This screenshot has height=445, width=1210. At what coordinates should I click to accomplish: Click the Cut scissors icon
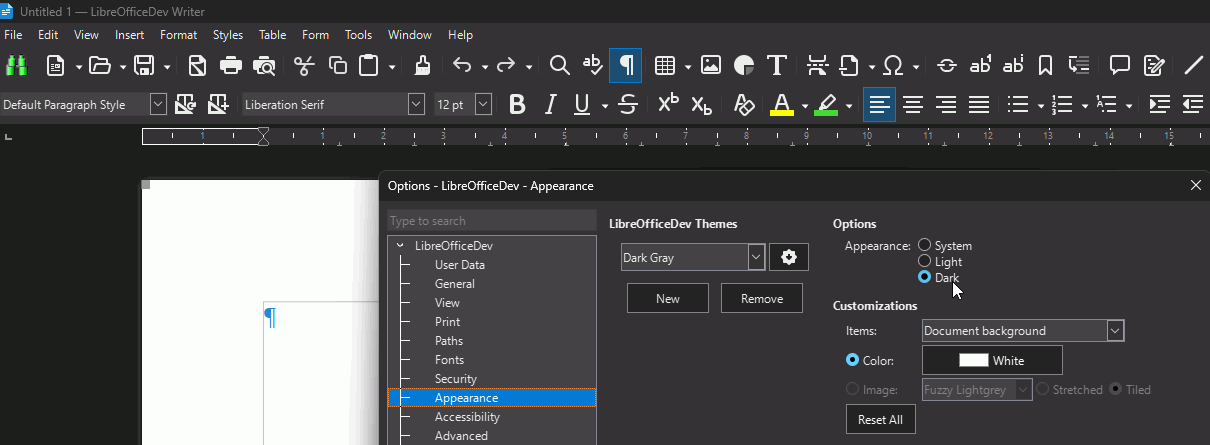tap(304, 66)
